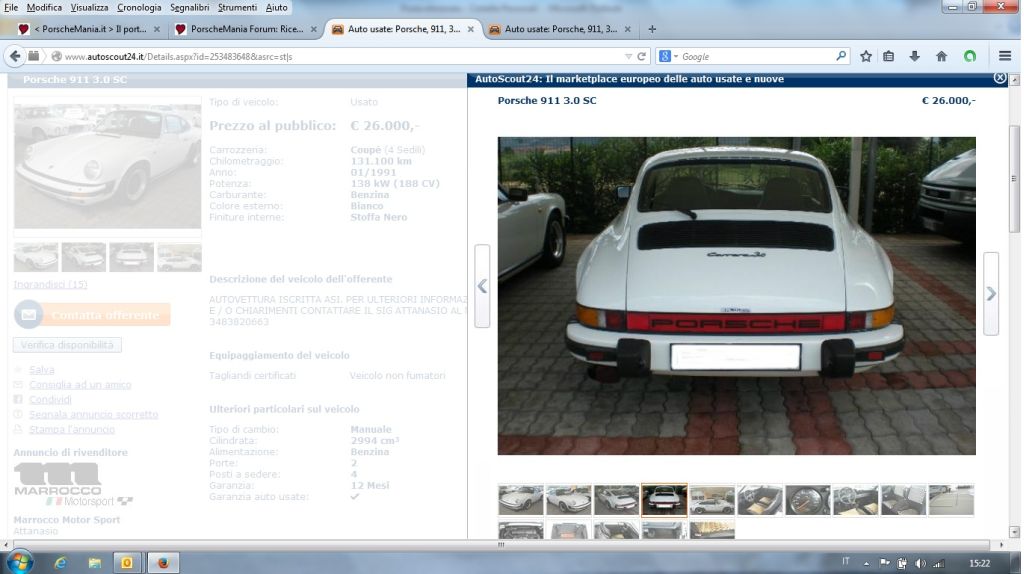This screenshot has width=1024, height=574.
Task: Click the network signal tray icon
Action: (x=938, y=564)
